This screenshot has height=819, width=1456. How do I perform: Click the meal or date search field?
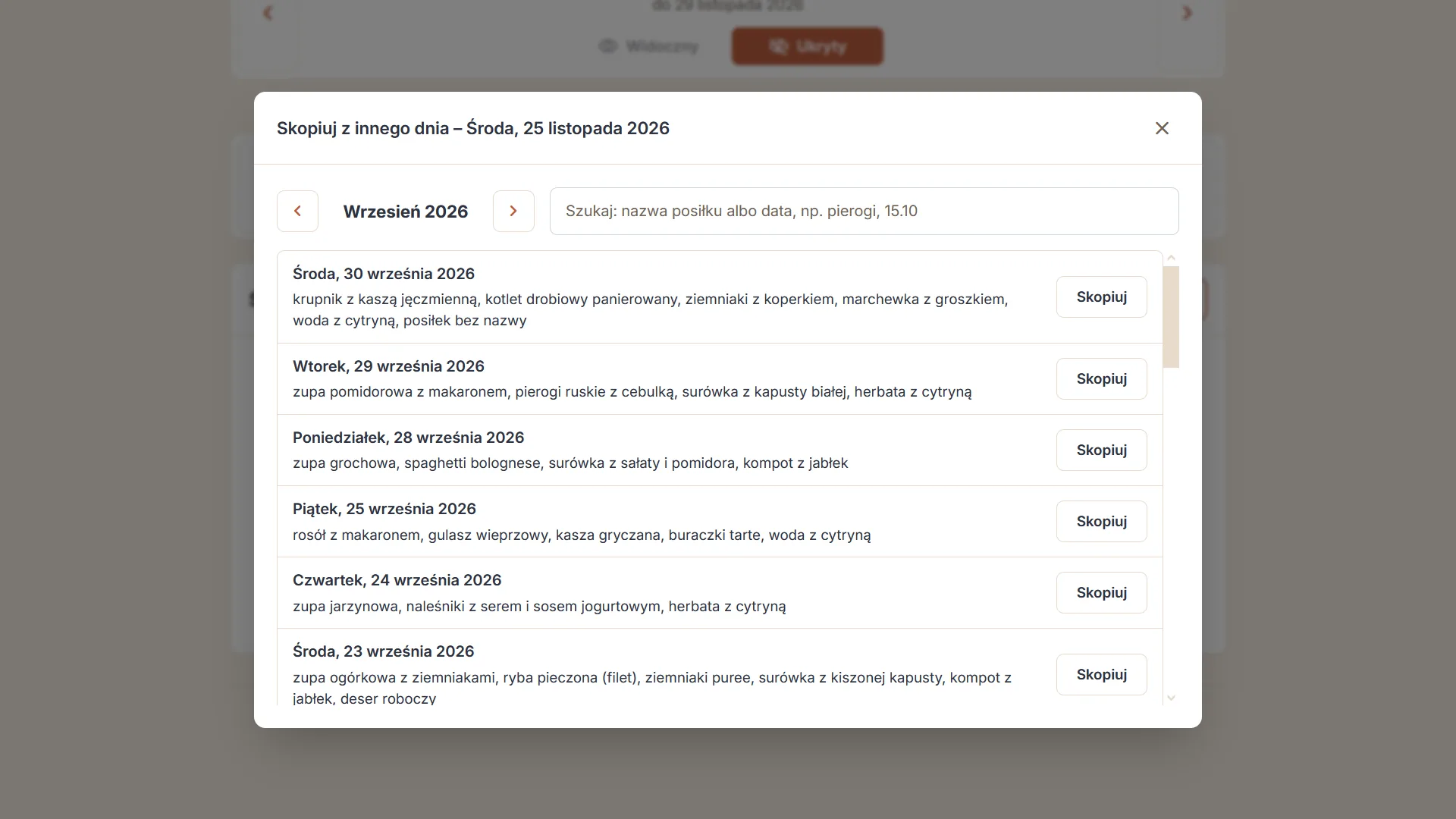click(864, 211)
